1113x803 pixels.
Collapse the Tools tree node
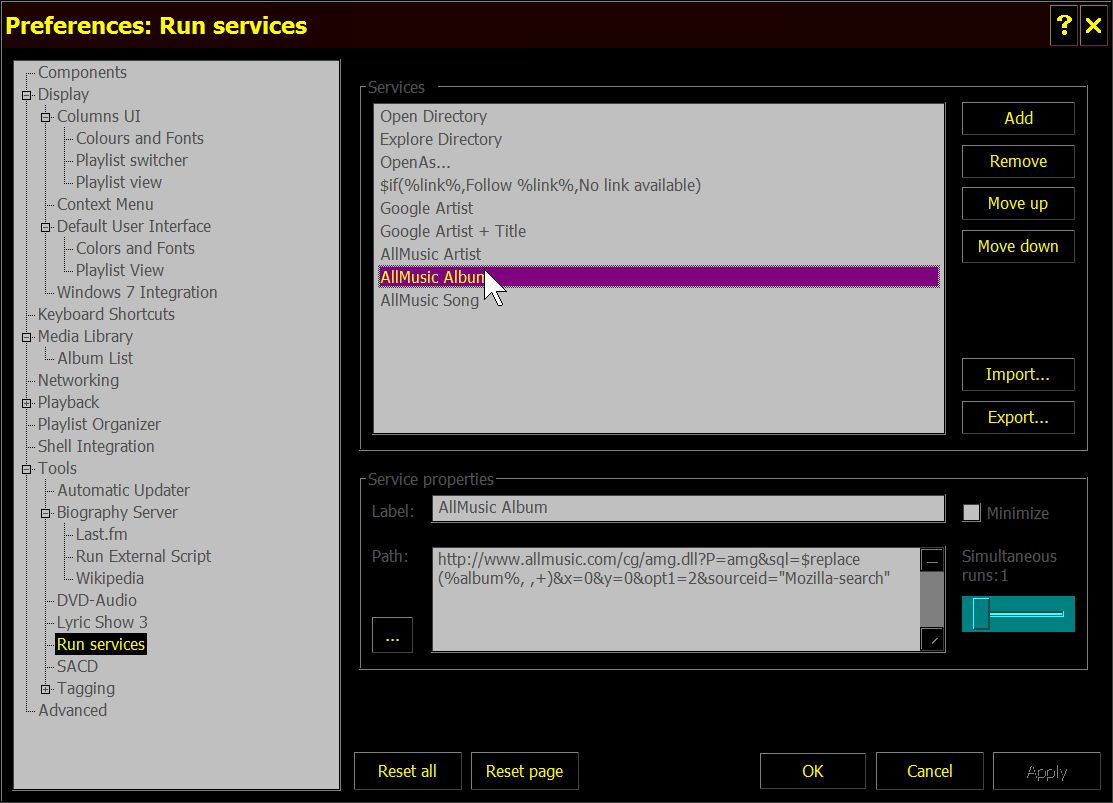coord(27,469)
